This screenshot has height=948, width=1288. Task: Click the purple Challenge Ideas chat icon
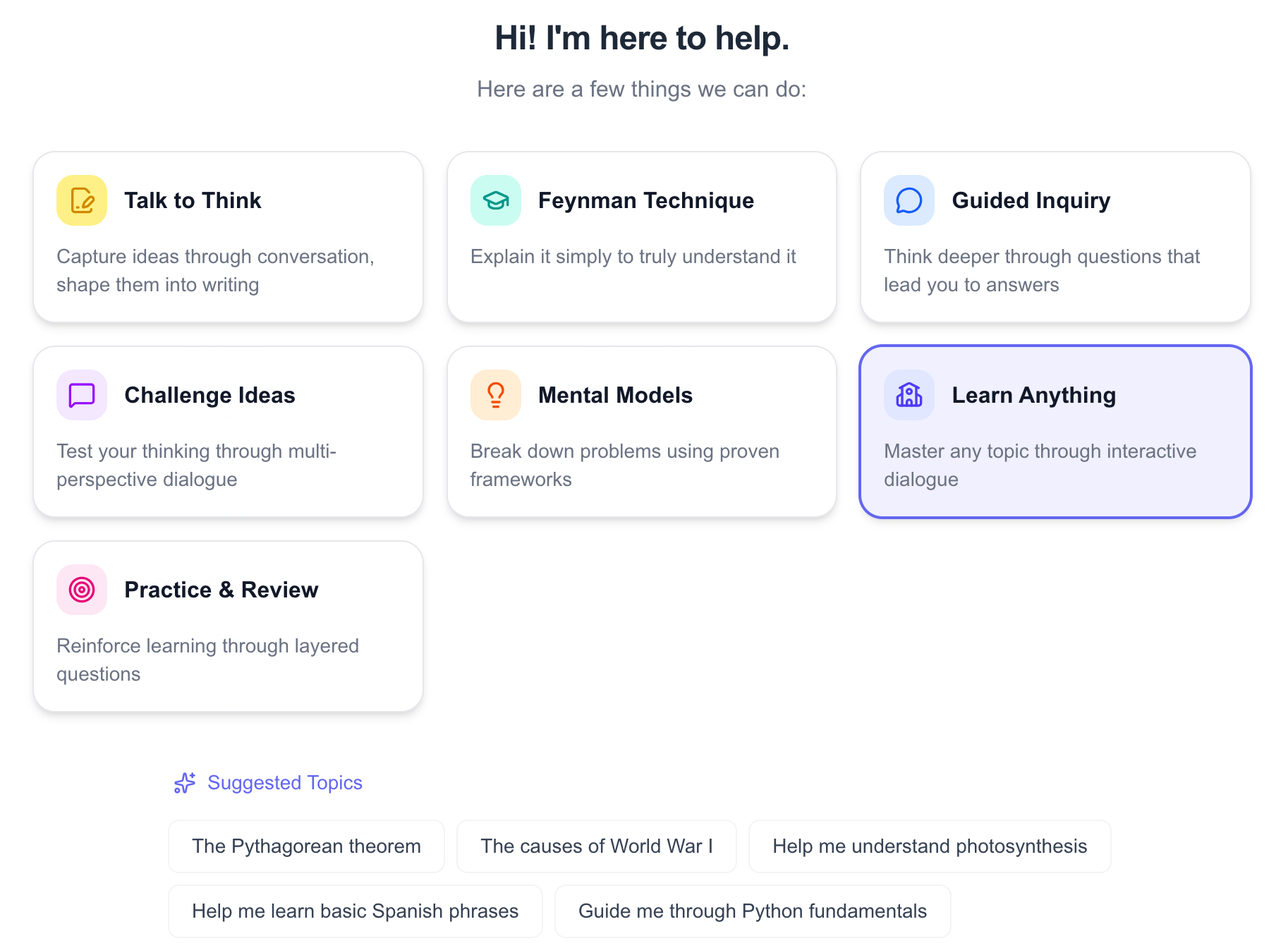pos(82,395)
